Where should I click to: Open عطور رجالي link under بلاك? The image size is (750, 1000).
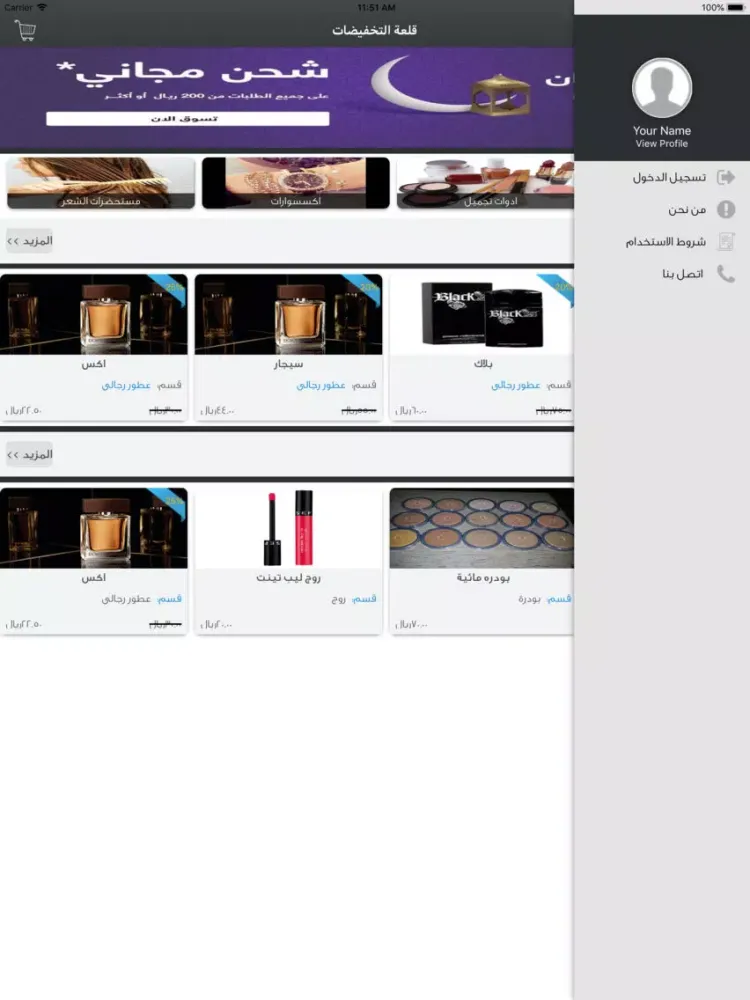click(515, 385)
